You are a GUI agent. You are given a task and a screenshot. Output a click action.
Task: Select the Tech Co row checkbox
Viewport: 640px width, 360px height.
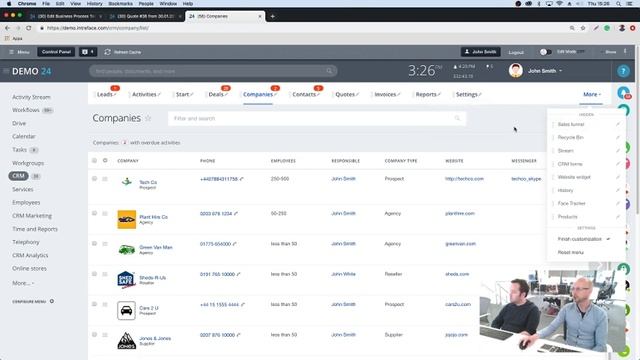[94, 179]
